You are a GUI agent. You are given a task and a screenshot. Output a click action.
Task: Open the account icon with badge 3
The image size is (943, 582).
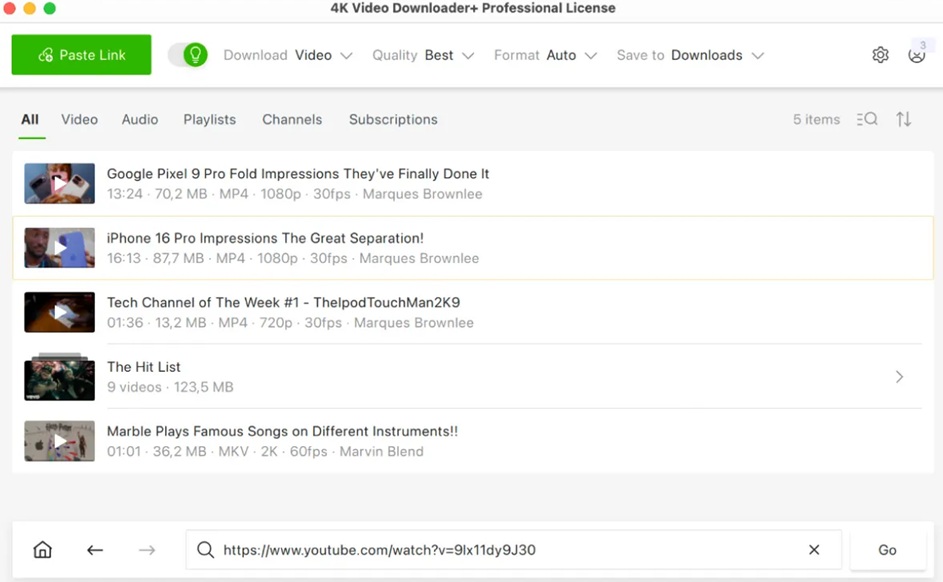click(x=917, y=54)
